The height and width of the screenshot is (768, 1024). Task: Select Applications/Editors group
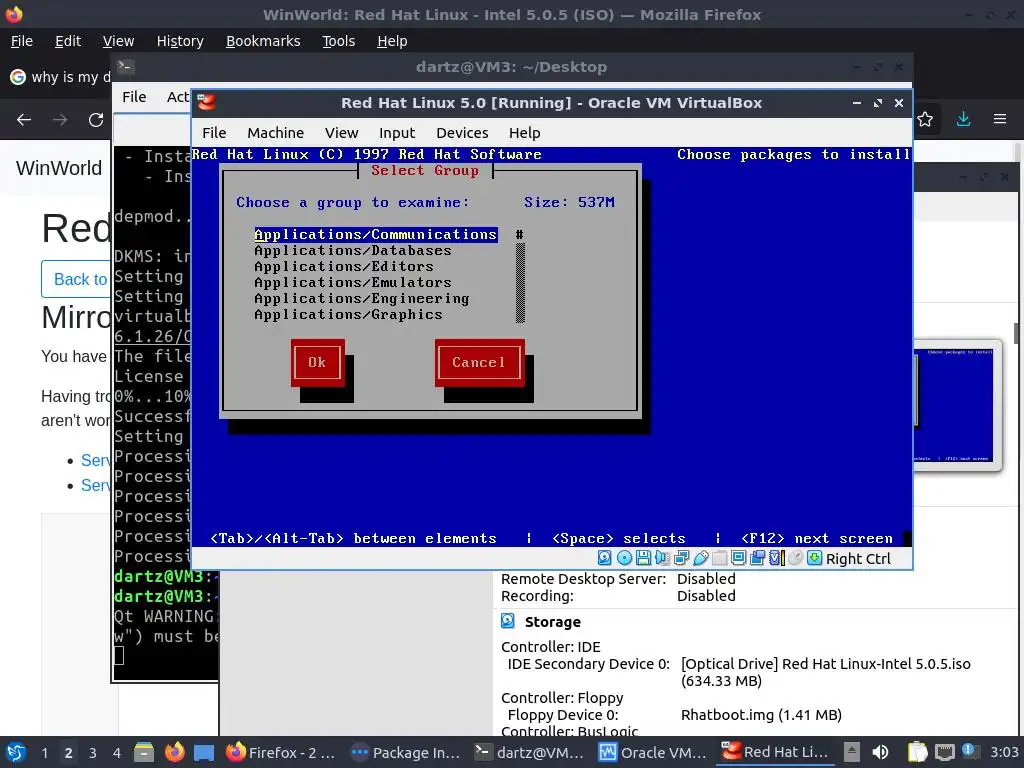(x=344, y=266)
